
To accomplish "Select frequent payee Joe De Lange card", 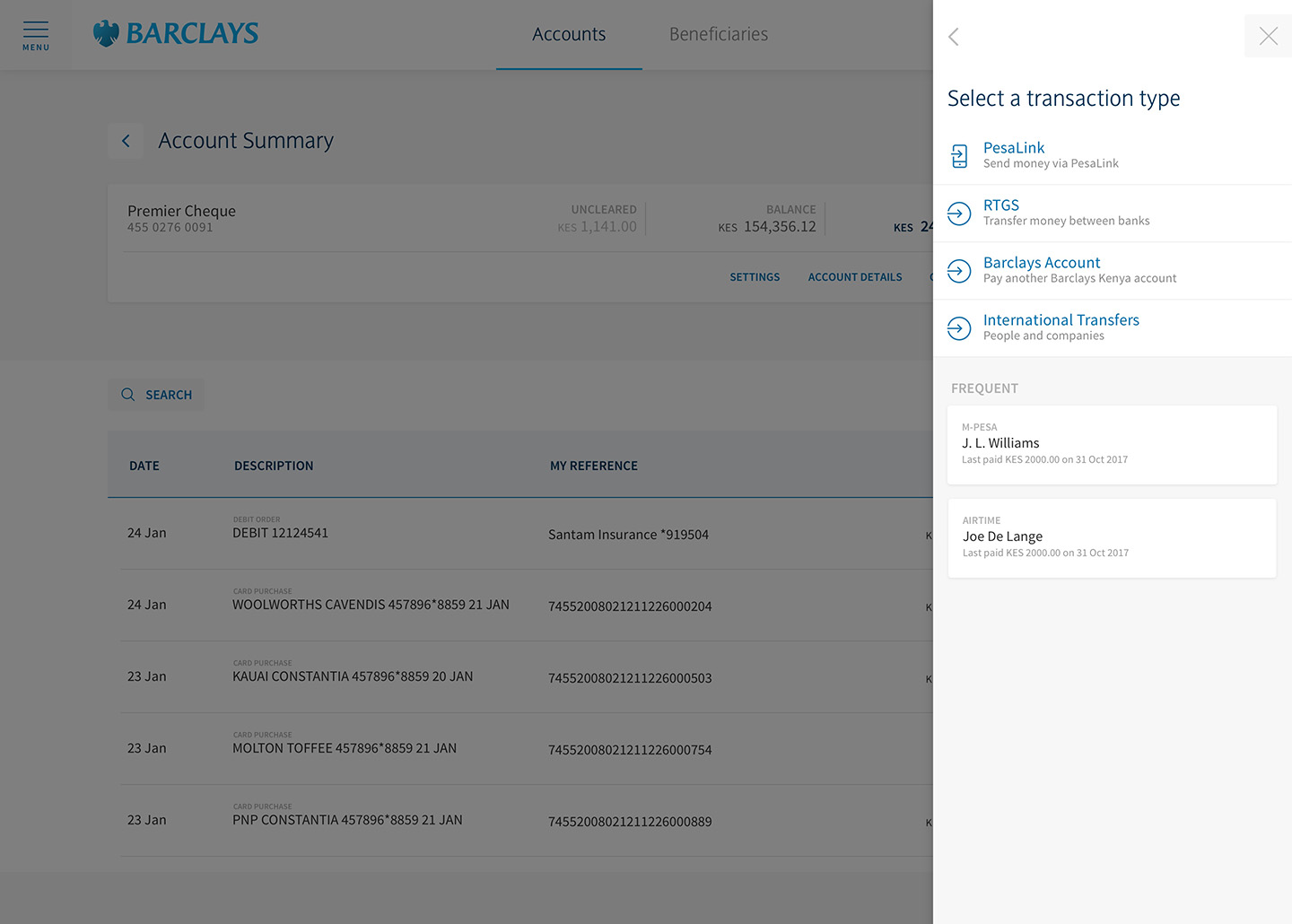I will pos(1112,538).
